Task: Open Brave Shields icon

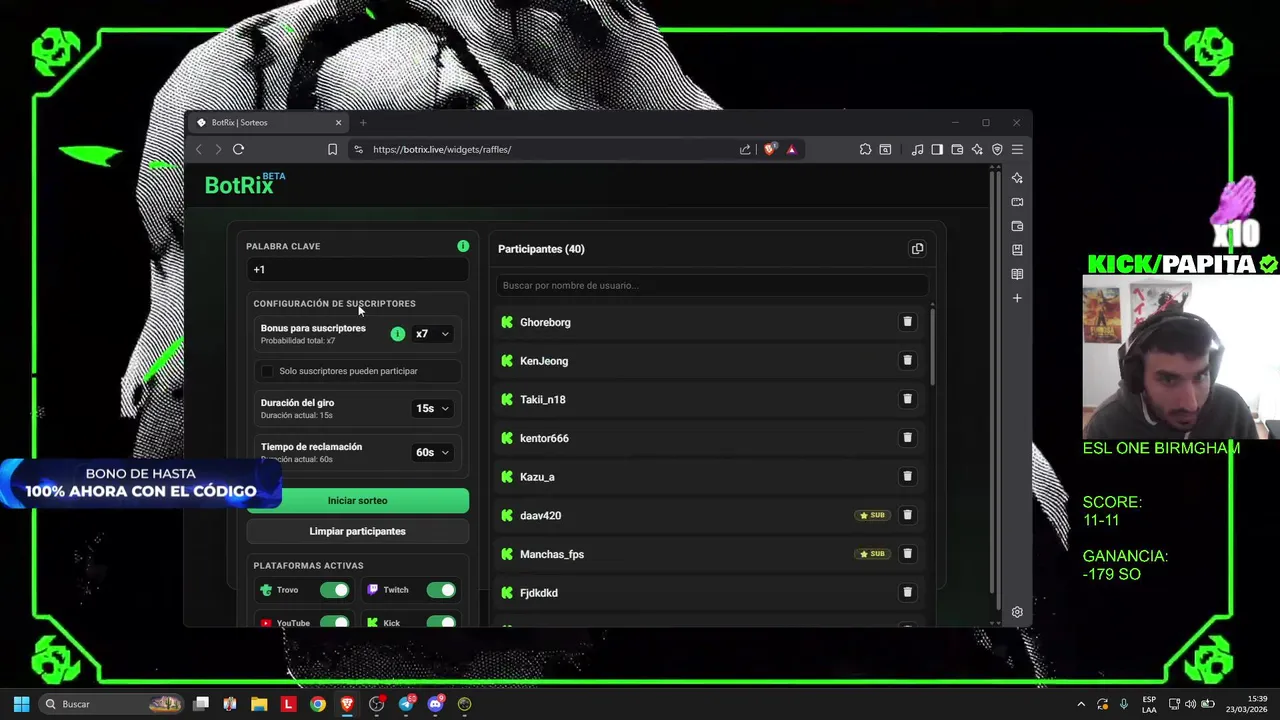Action: click(769, 149)
